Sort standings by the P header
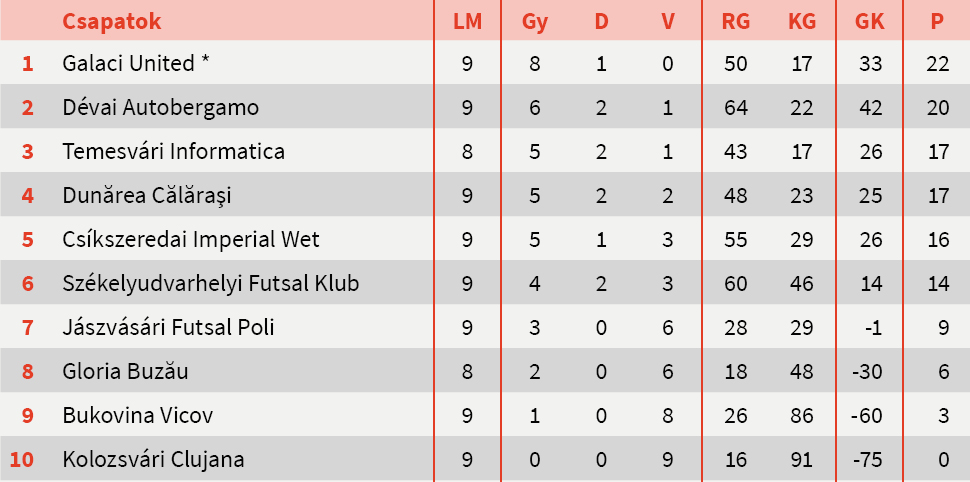Viewport: 970px width, 482px height. click(x=937, y=21)
